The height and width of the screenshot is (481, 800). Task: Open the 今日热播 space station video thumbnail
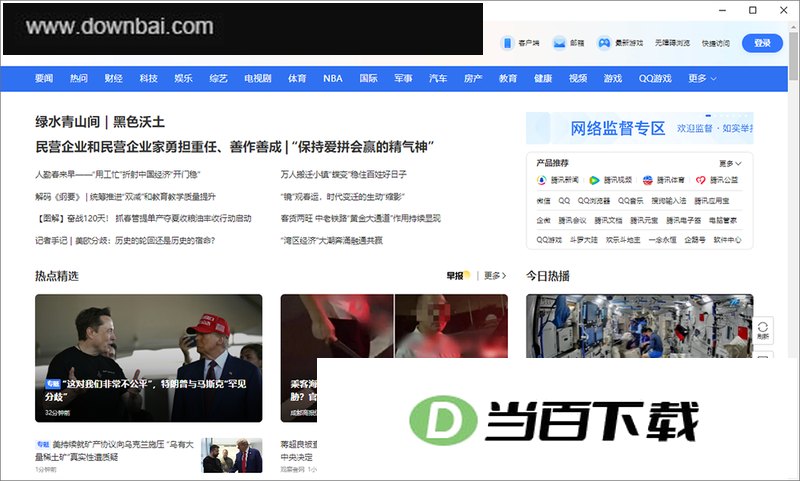(x=640, y=326)
